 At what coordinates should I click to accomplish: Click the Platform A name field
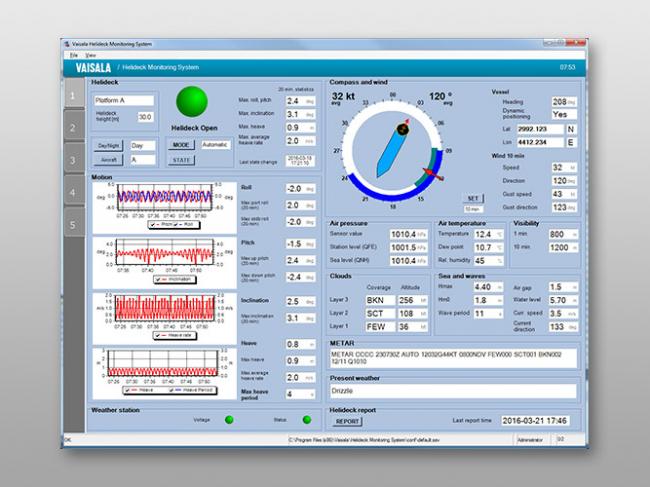coord(124,100)
